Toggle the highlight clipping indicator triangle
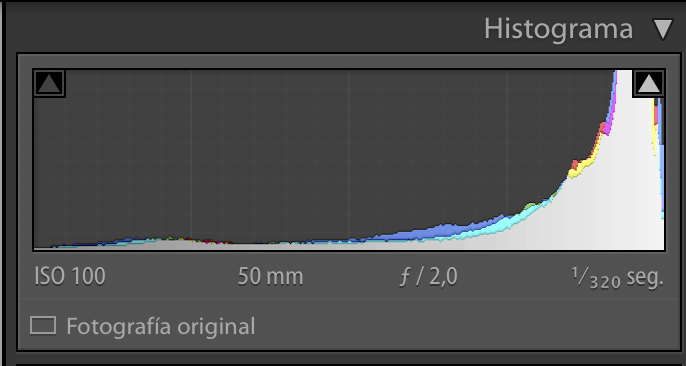This screenshot has width=686, height=366. coord(649,83)
